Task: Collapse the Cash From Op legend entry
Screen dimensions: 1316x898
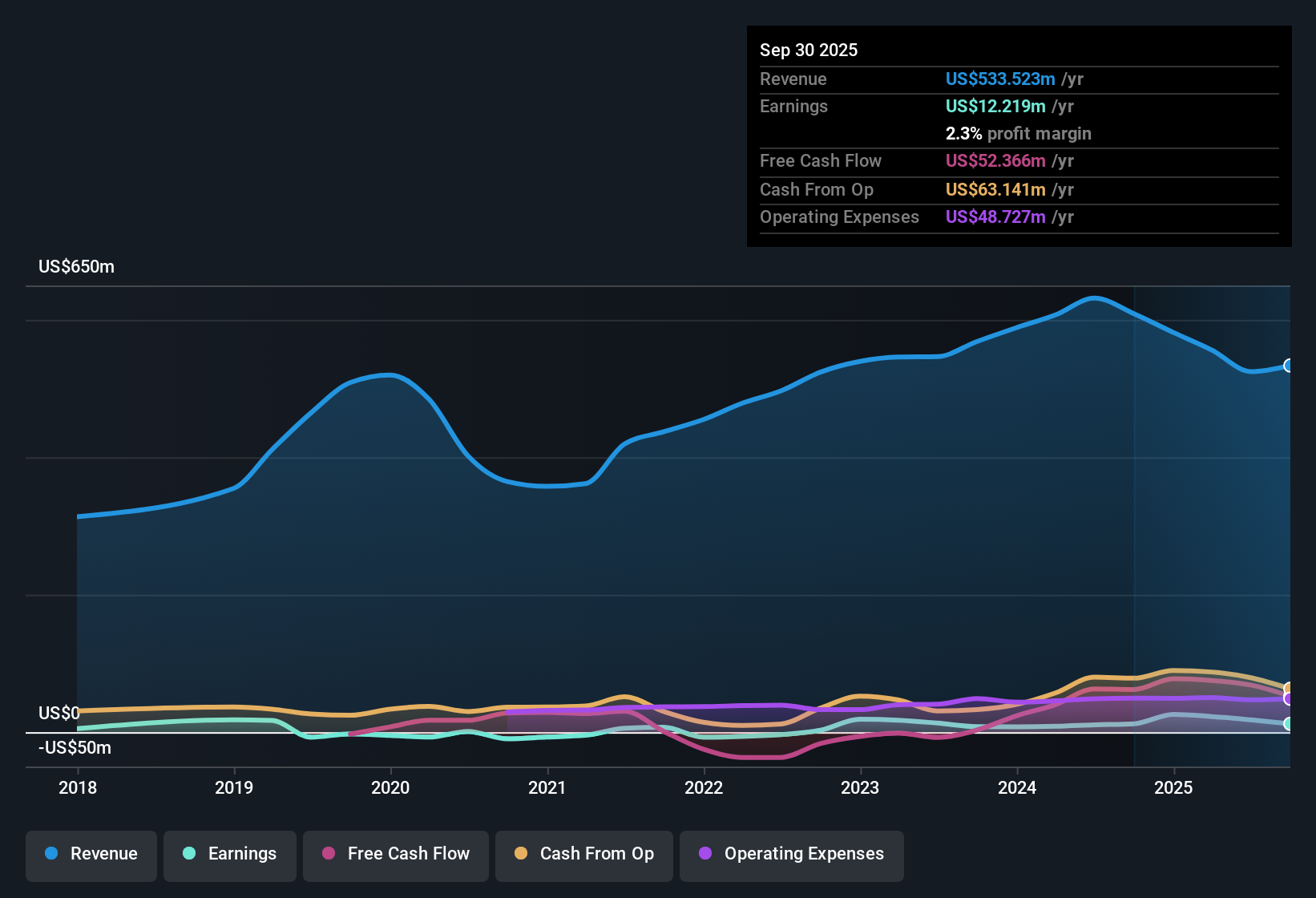Action: click(583, 856)
